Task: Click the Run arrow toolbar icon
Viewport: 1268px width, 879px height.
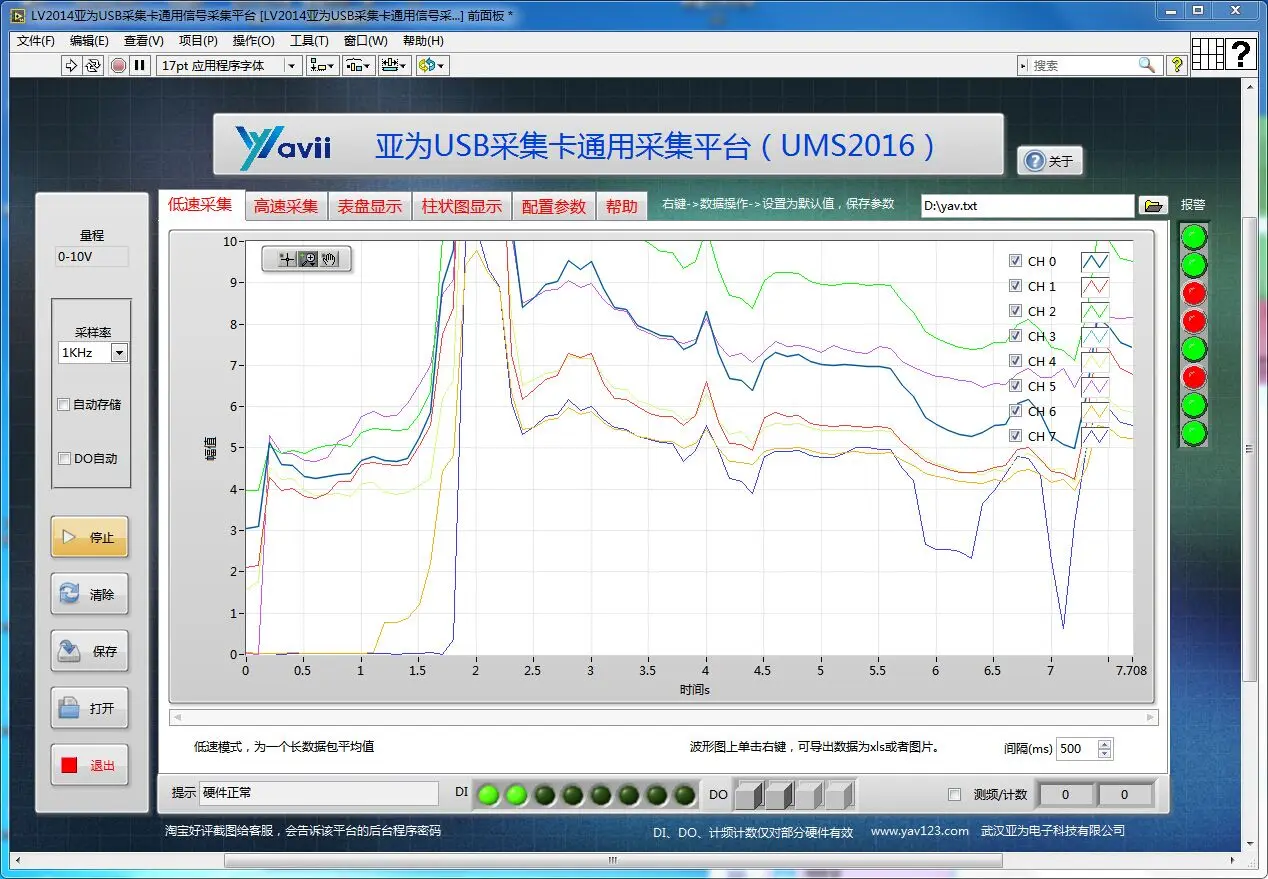Action: [70, 65]
